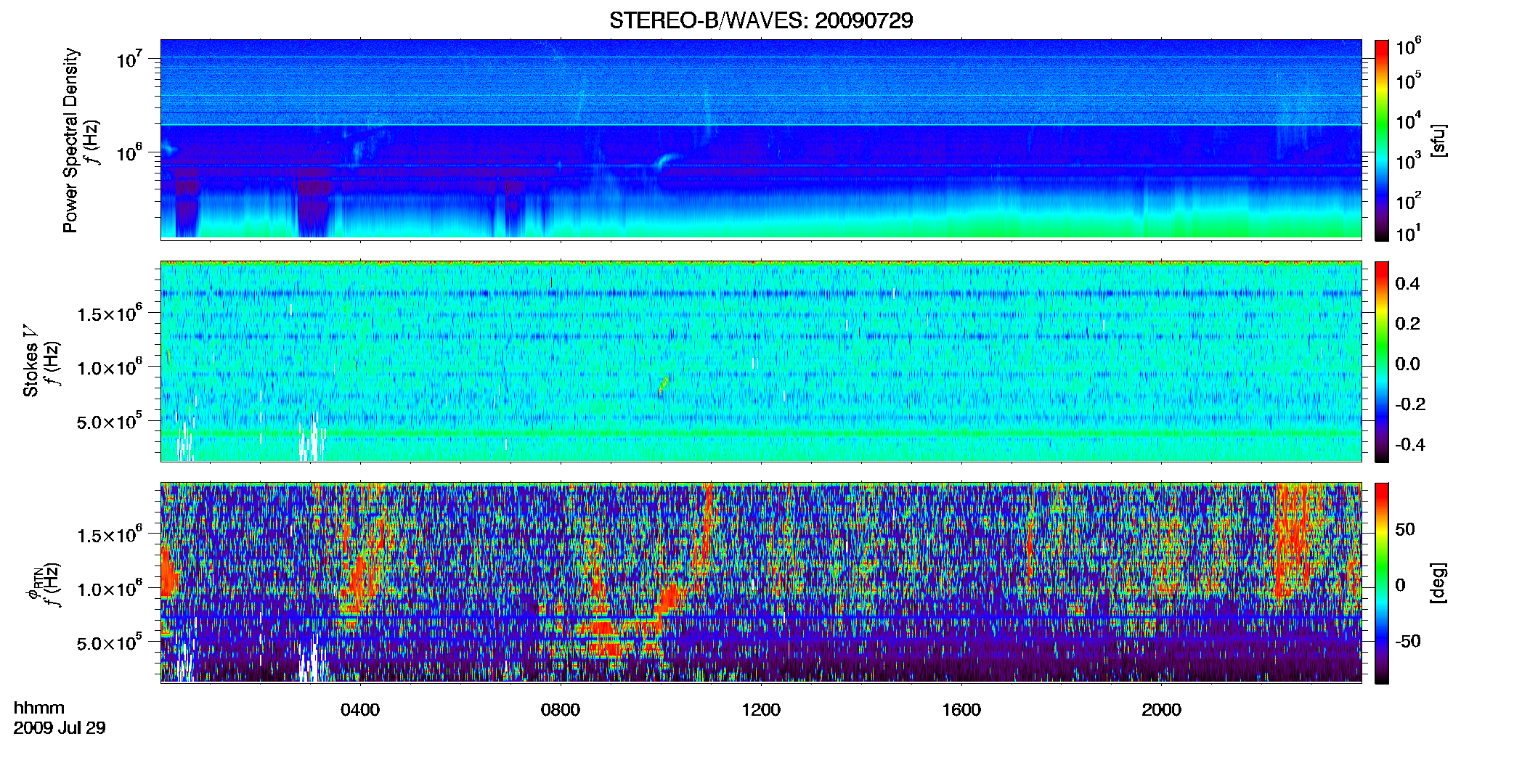Click the 1.0×10^6 tick on φ RTN panel
This screenshot has width=1522, height=784.
110,588
